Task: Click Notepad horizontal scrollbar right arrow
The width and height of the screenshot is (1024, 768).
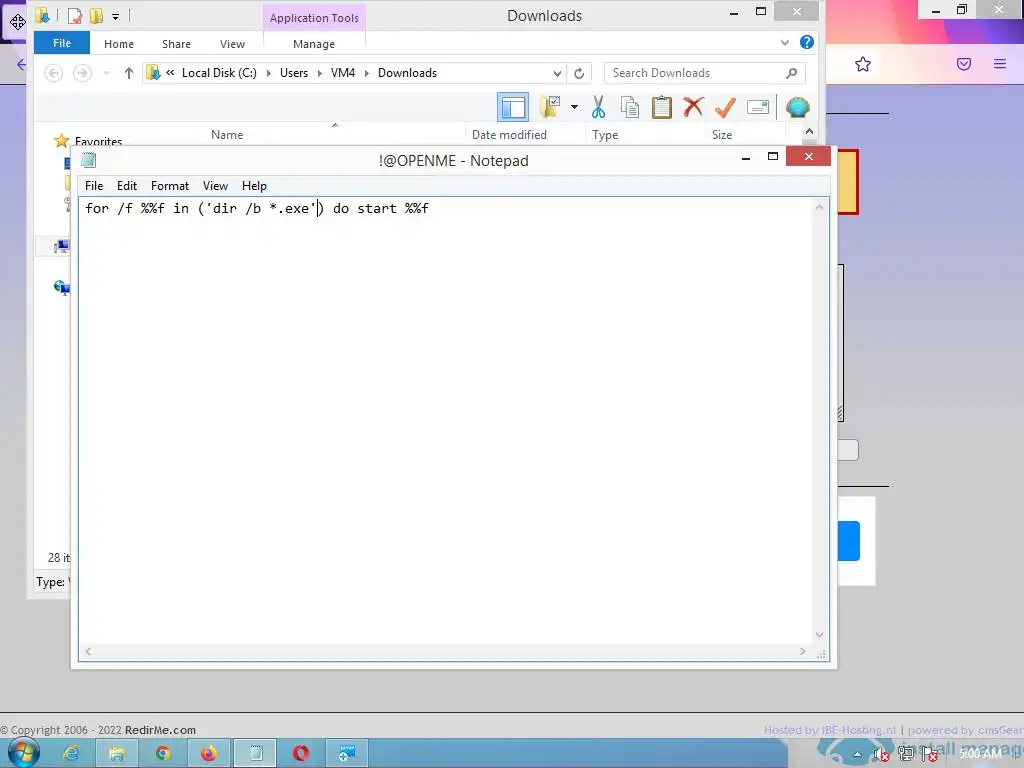Action: pos(803,651)
